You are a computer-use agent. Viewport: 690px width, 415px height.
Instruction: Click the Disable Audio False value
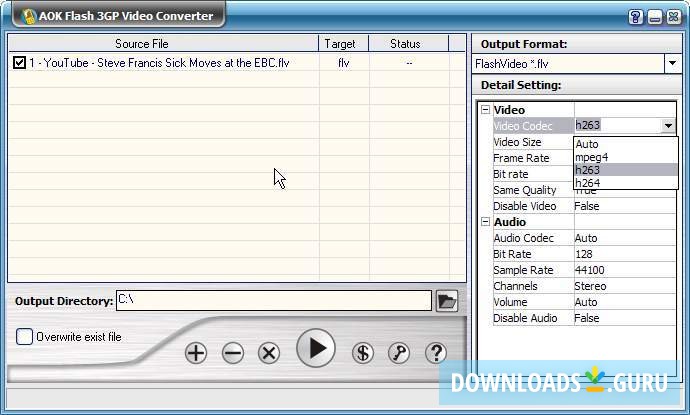[x=587, y=318]
